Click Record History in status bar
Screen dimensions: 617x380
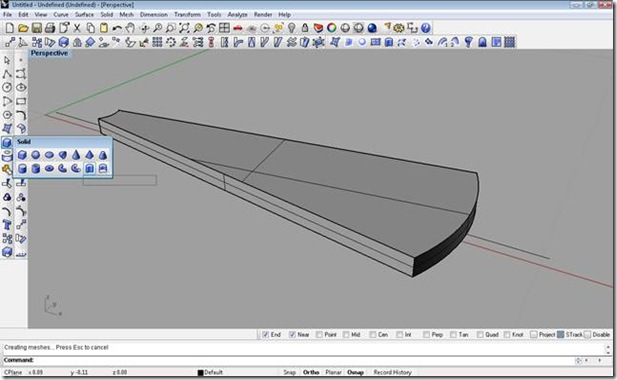[392, 372]
